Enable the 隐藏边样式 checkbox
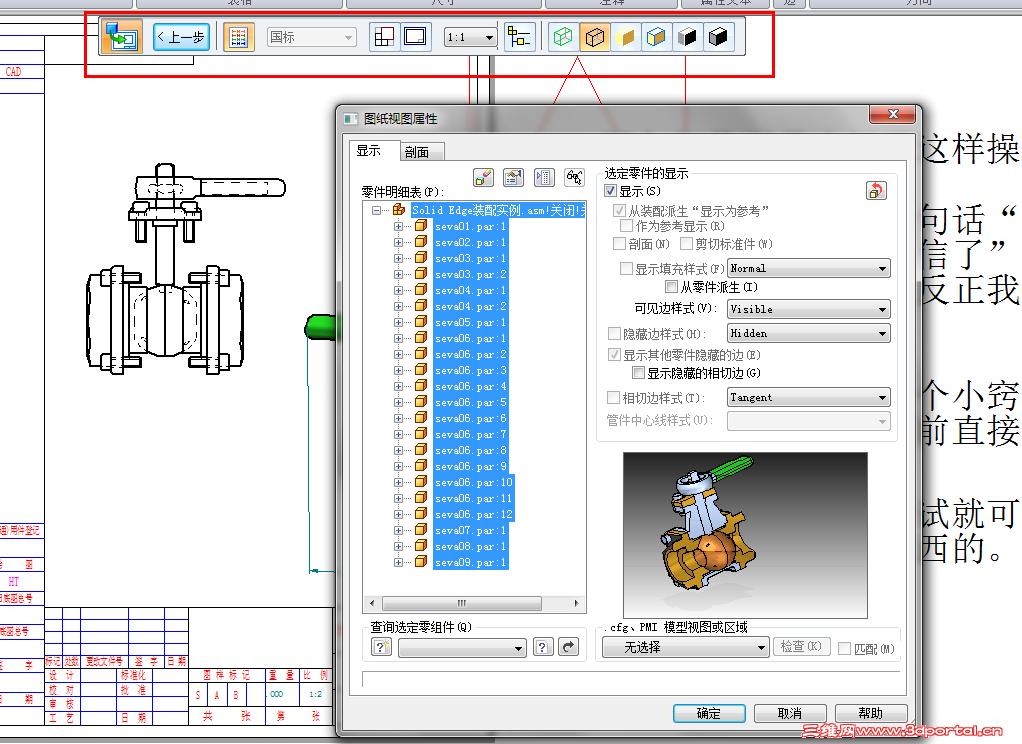1022x744 pixels. (x=613, y=334)
